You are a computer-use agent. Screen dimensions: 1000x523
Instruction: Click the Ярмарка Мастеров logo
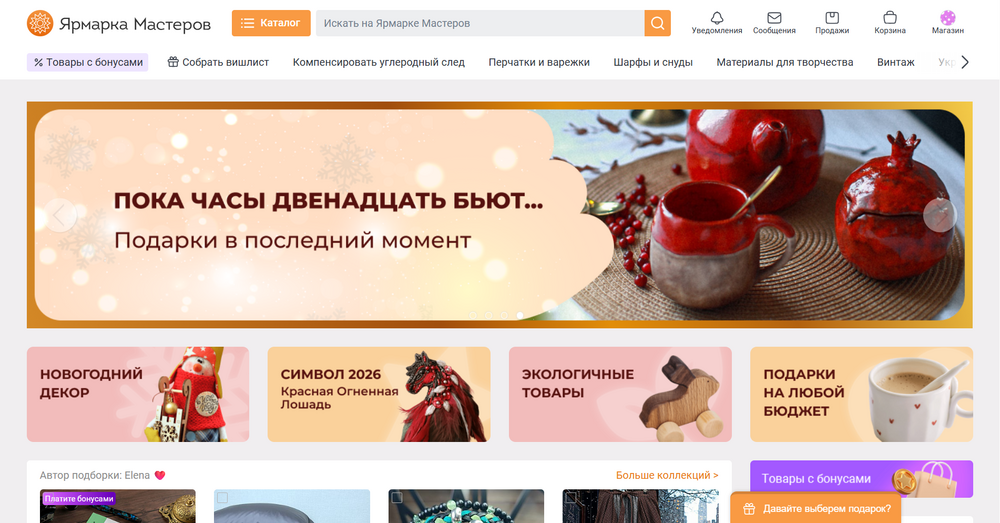pos(119,24)
